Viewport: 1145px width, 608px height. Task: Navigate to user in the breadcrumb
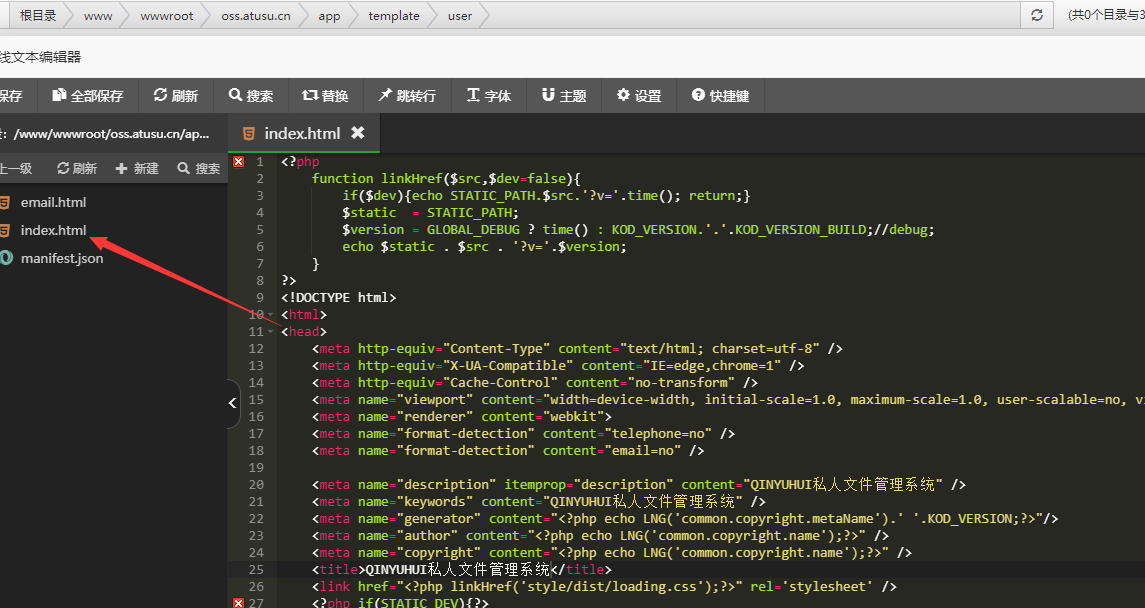click(460, 15)
